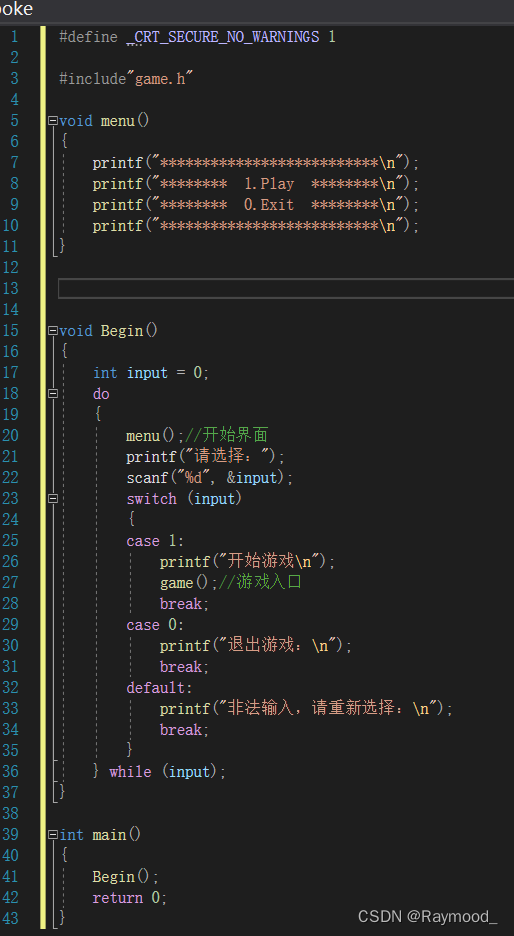The height and width of the screenshot is (936, 514).
Task: Click the 'case 0:' label
Action: point(155,625)
